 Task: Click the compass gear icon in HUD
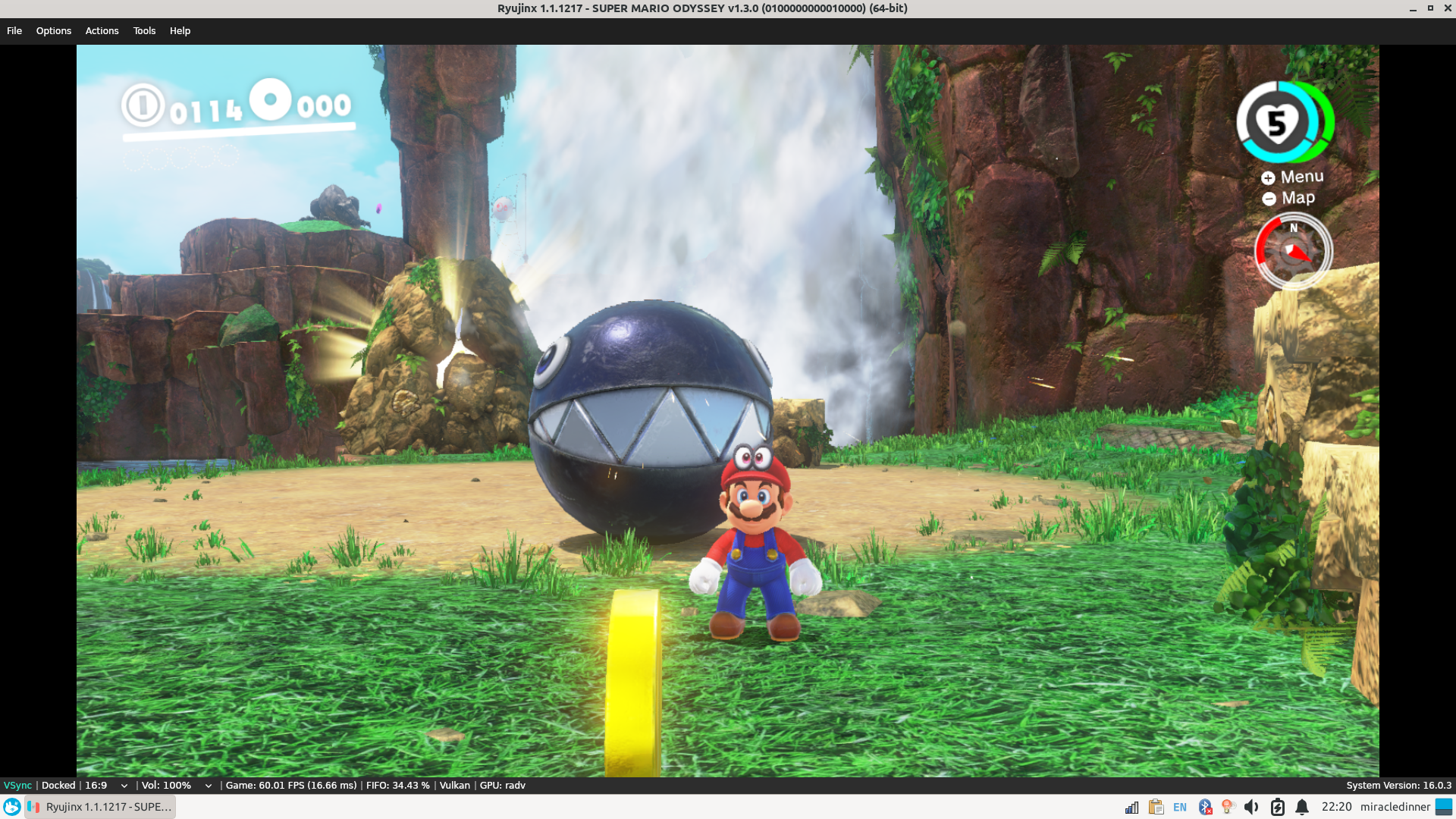click(1293, 251)
